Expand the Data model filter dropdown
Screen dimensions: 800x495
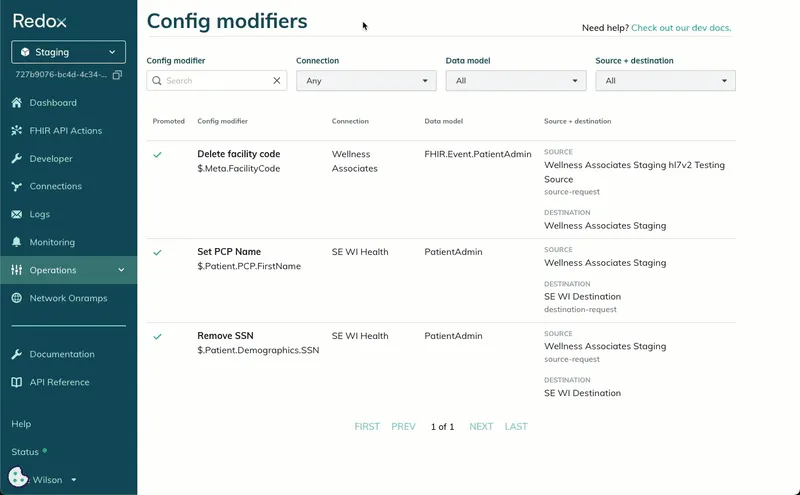tap(516, 81)
